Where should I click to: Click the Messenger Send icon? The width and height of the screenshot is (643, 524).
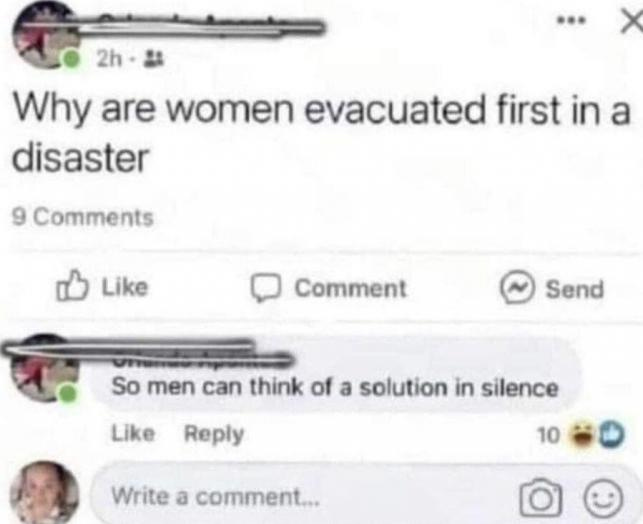click(518, 287)
